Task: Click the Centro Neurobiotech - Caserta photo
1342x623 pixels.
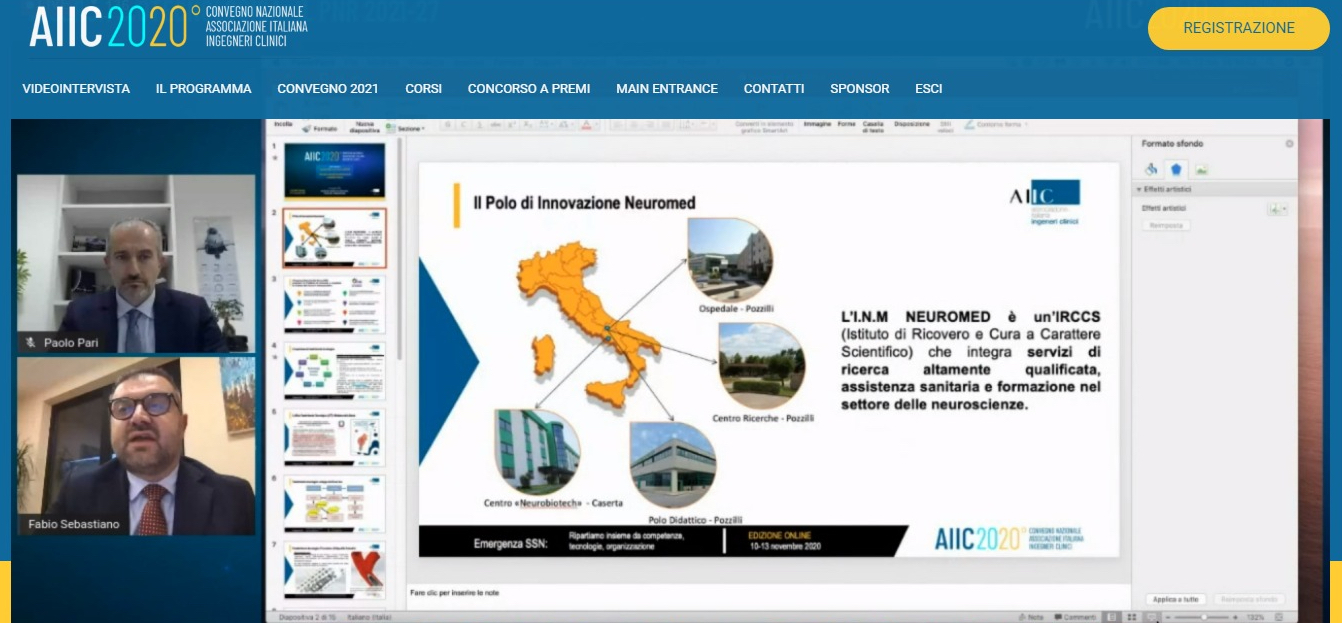Action: pos(537,452)
